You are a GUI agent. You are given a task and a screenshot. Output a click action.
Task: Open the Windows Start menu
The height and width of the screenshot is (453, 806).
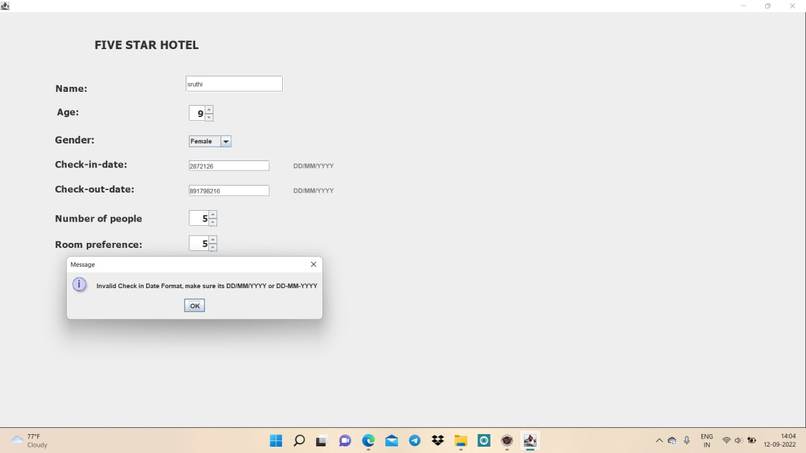pyautogui.click(x=276, y=441)
